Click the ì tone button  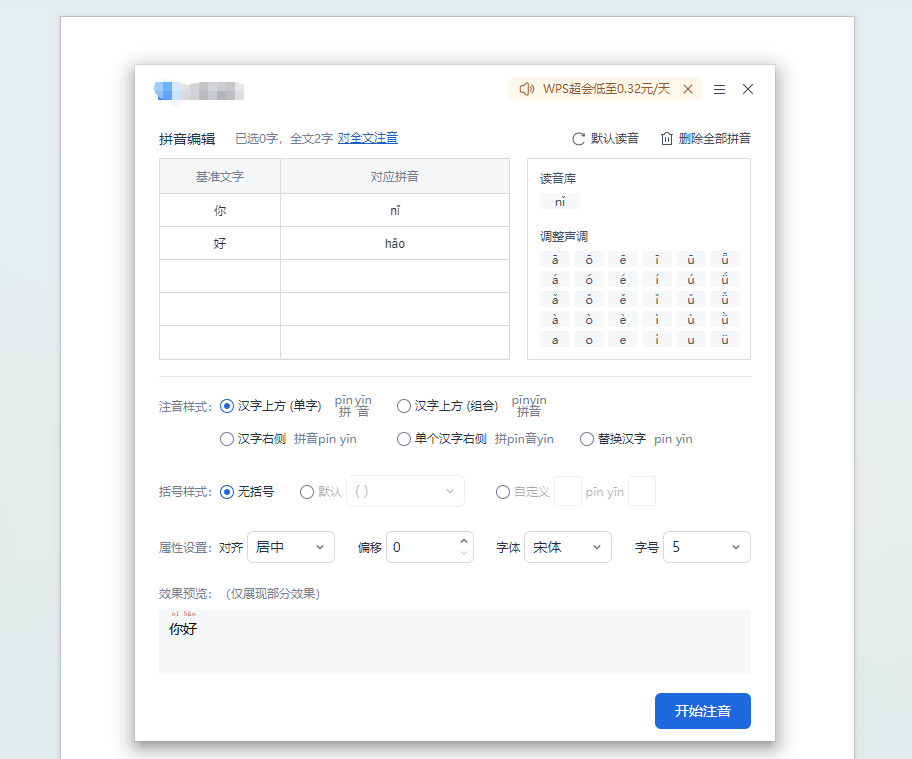pos(657,319)
